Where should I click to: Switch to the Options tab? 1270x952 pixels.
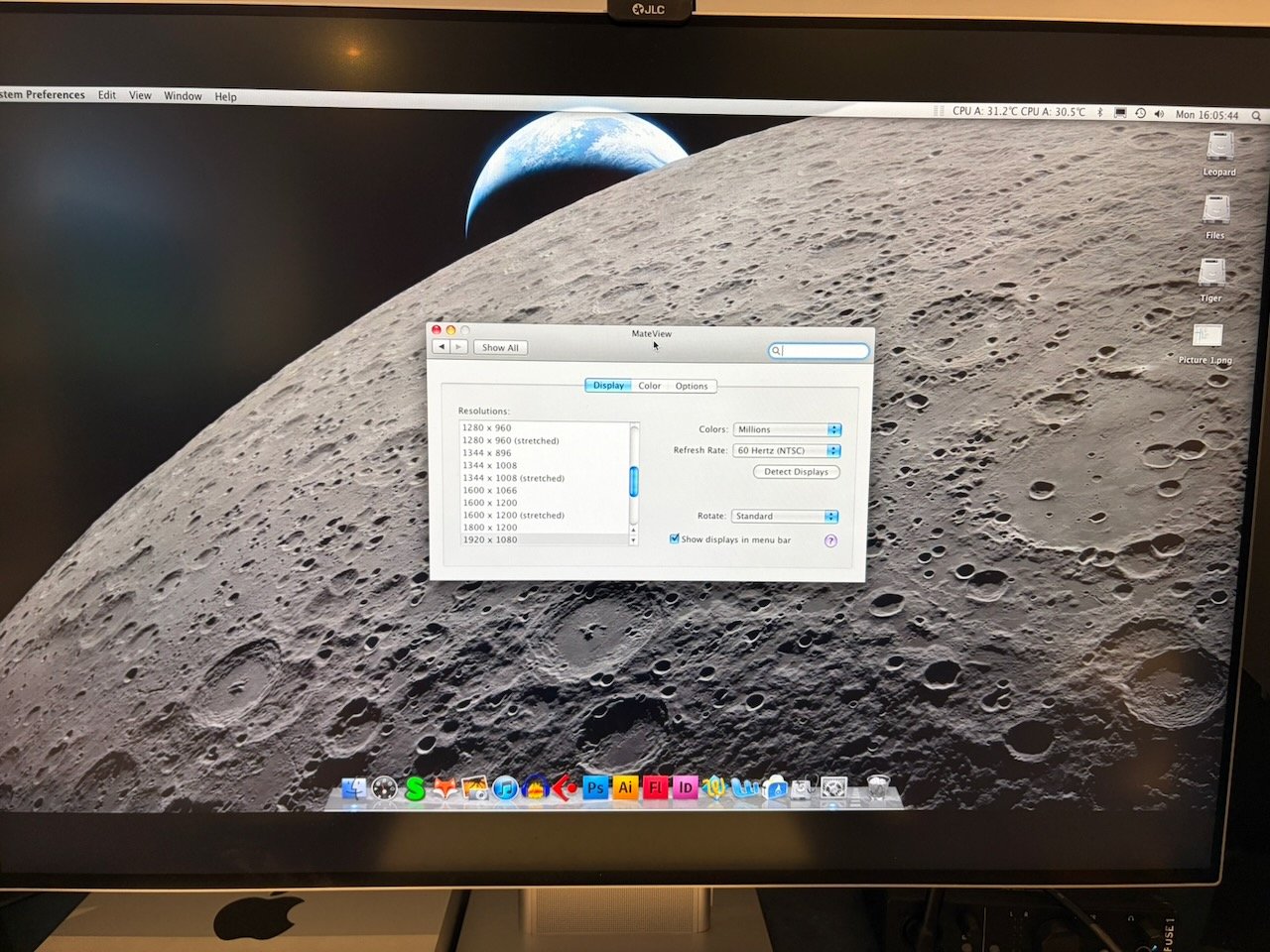(x=692, y=386)
